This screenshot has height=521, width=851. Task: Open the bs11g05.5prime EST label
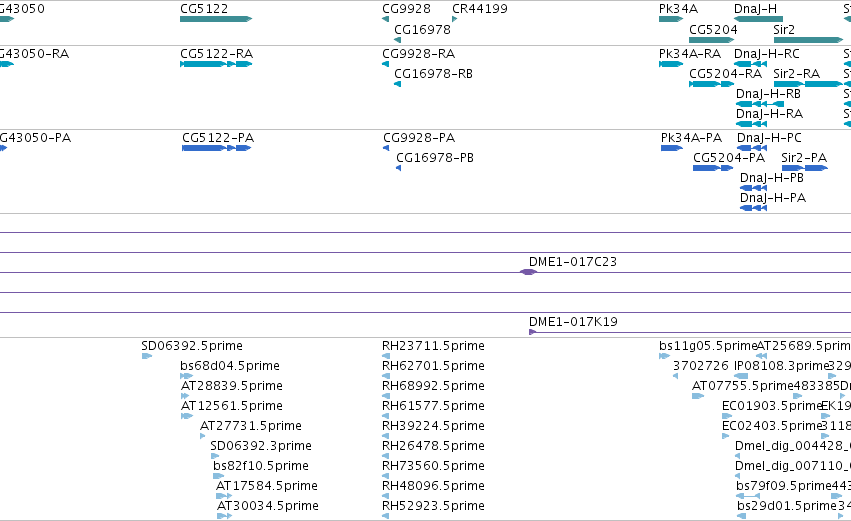coord(708,346)
